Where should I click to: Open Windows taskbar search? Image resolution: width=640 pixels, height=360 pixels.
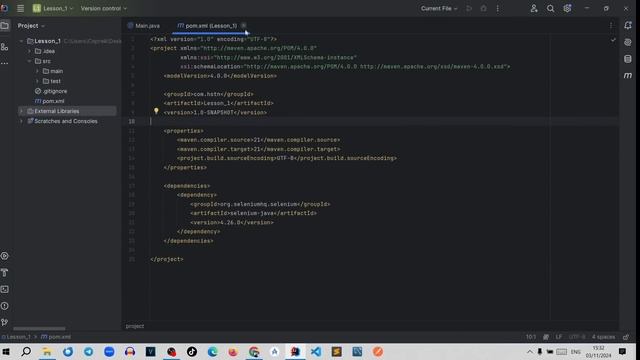click(26, 351)
